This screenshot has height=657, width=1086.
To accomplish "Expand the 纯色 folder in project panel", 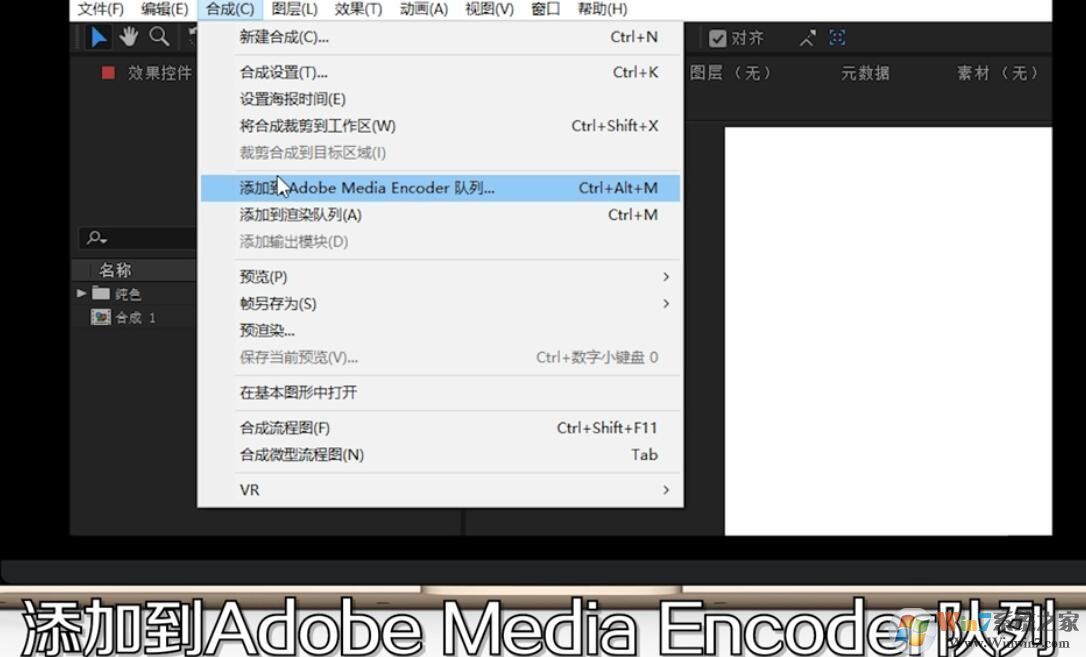I will coord(81,293).
